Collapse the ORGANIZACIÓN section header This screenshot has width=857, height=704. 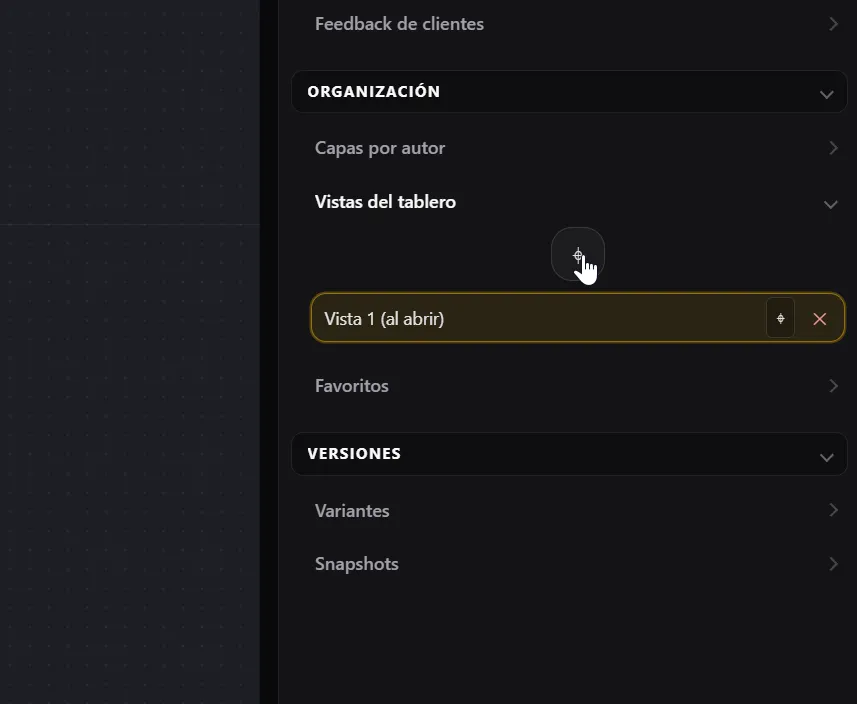(569, 92)
